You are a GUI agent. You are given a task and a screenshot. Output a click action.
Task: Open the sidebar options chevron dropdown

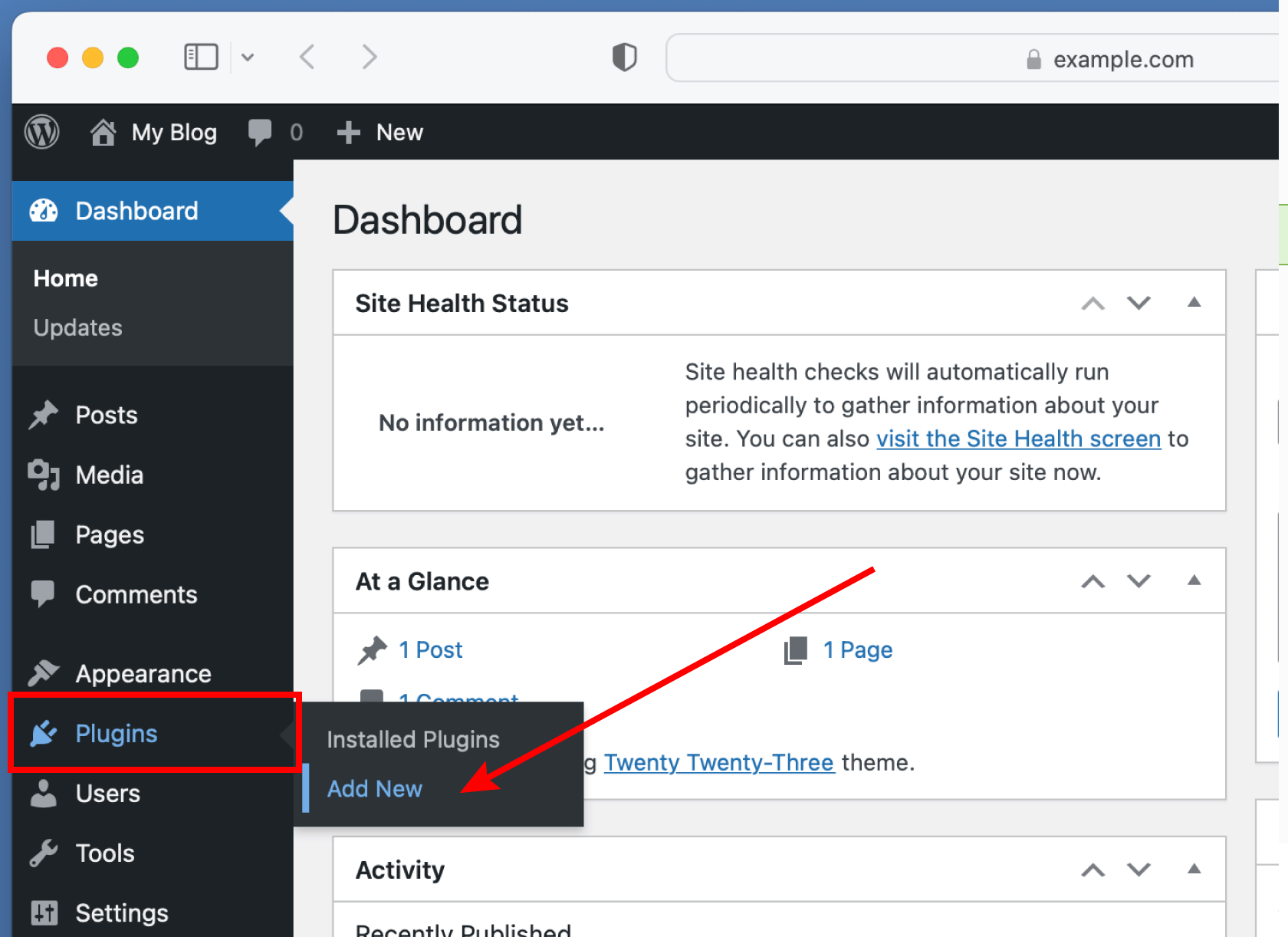click(x=248, y=57)
